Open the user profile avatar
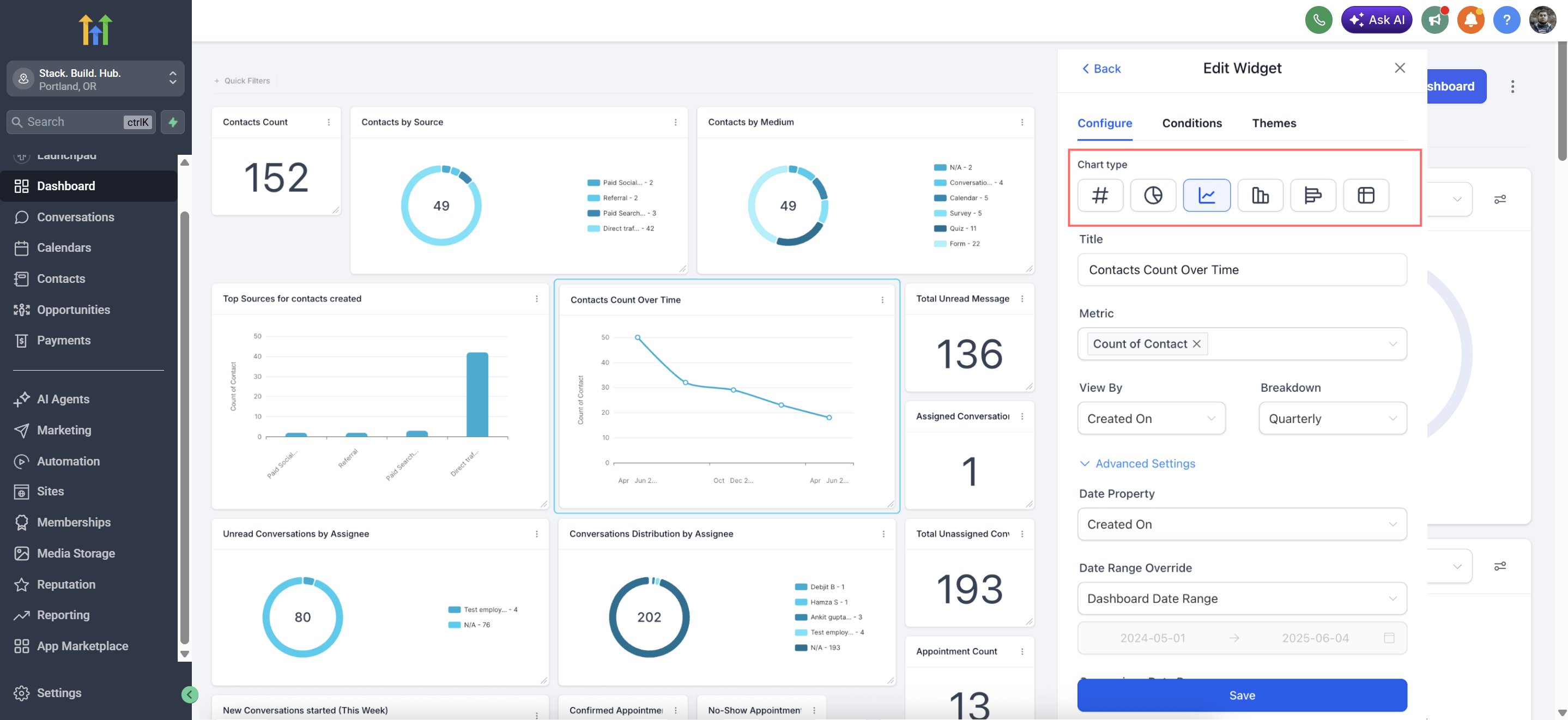The width and height of the screenshot is (1568, 720). click(1542, 20)
